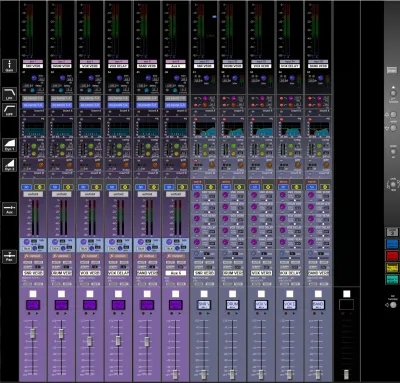The width and height of the screenshot is (400, 383).
Task: Toggle the blue button on purple DRUM VERB aux strip
Action: (55, 187)
